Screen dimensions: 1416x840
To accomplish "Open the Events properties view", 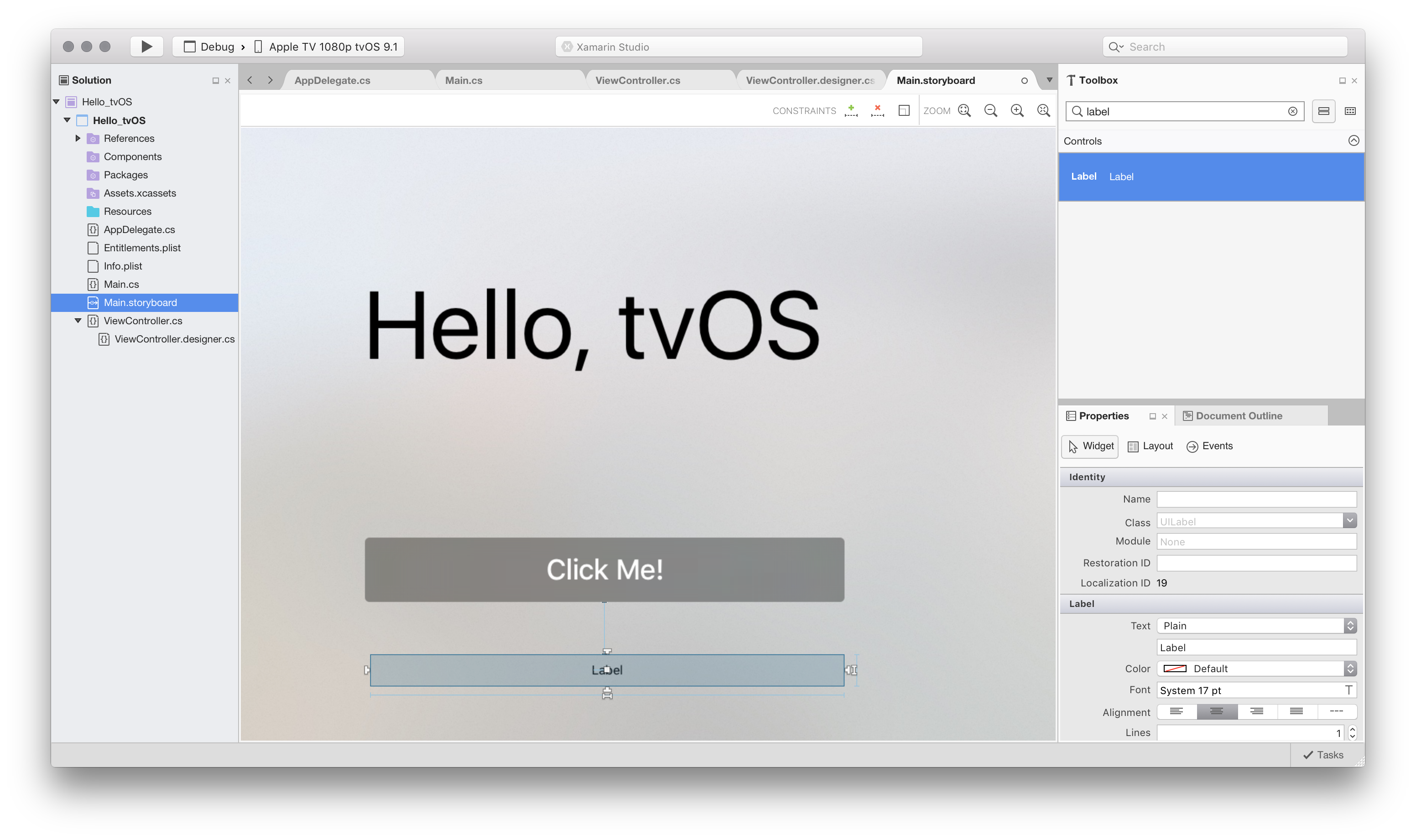I will tap(1209, 446).
